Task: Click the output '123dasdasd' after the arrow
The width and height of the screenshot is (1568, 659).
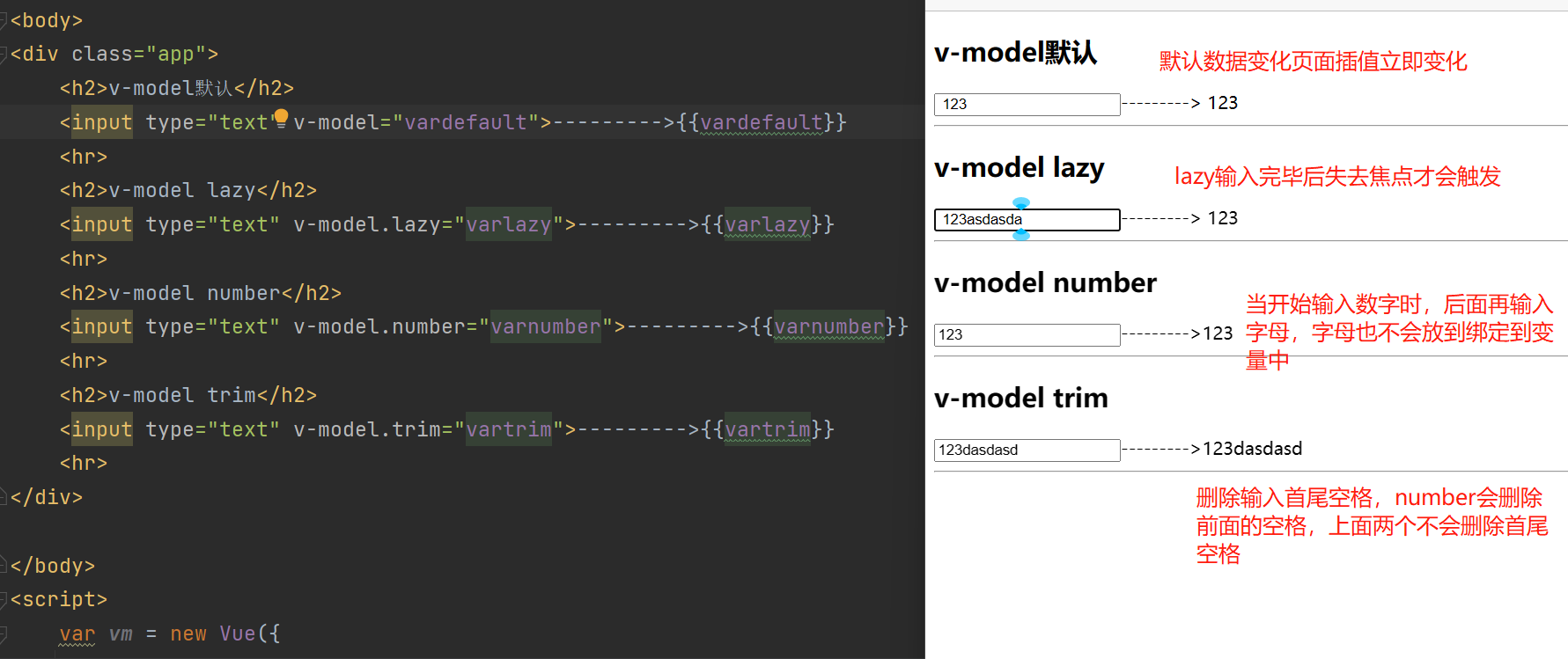Action: click(1252, 449)
